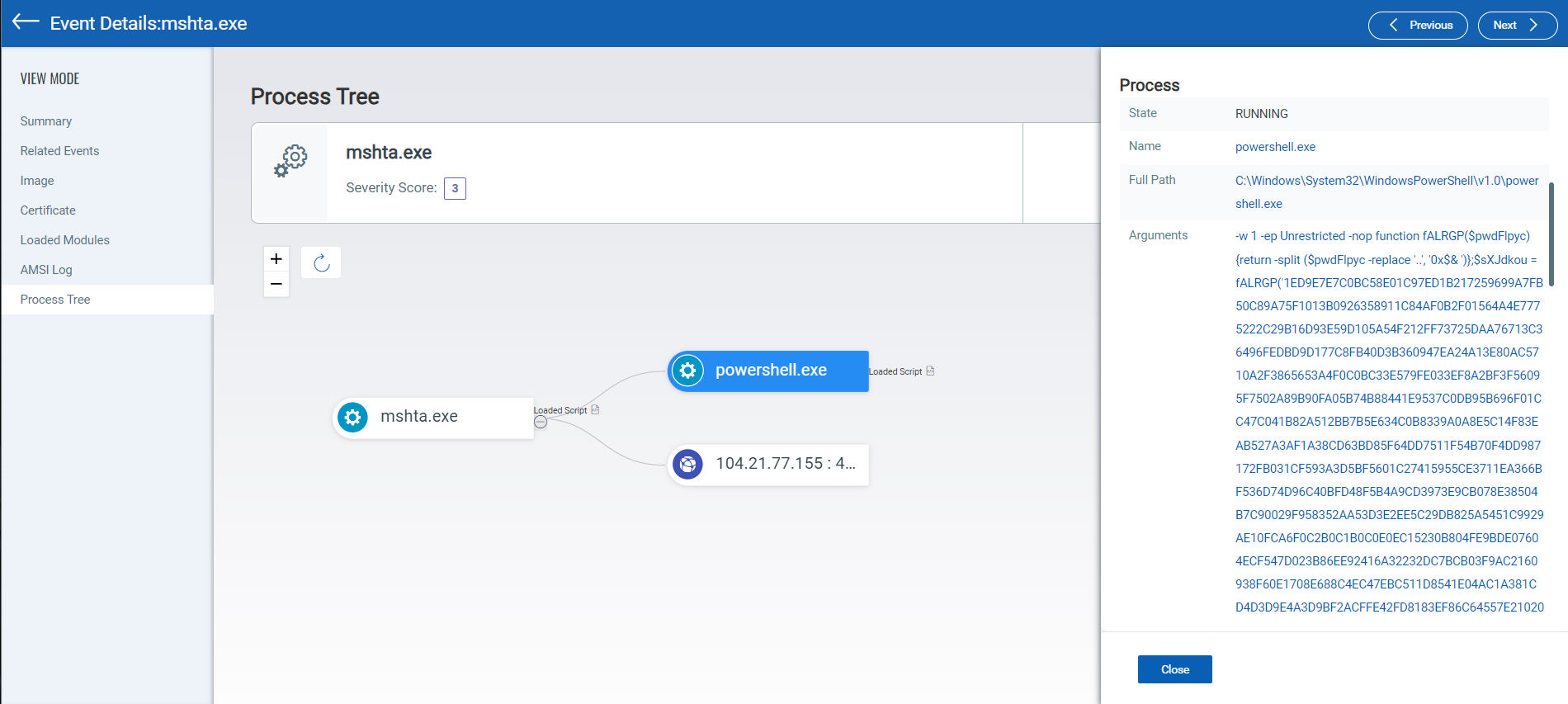Screen dimensions: 1568x704
Task: Click the Severity Score value 3
Action: (455, 188)
